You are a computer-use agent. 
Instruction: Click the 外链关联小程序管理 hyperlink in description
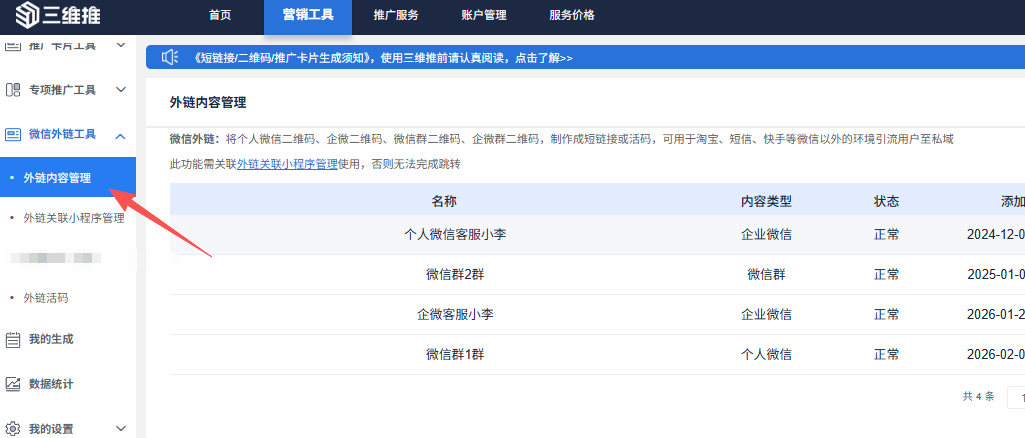(287, 164)
